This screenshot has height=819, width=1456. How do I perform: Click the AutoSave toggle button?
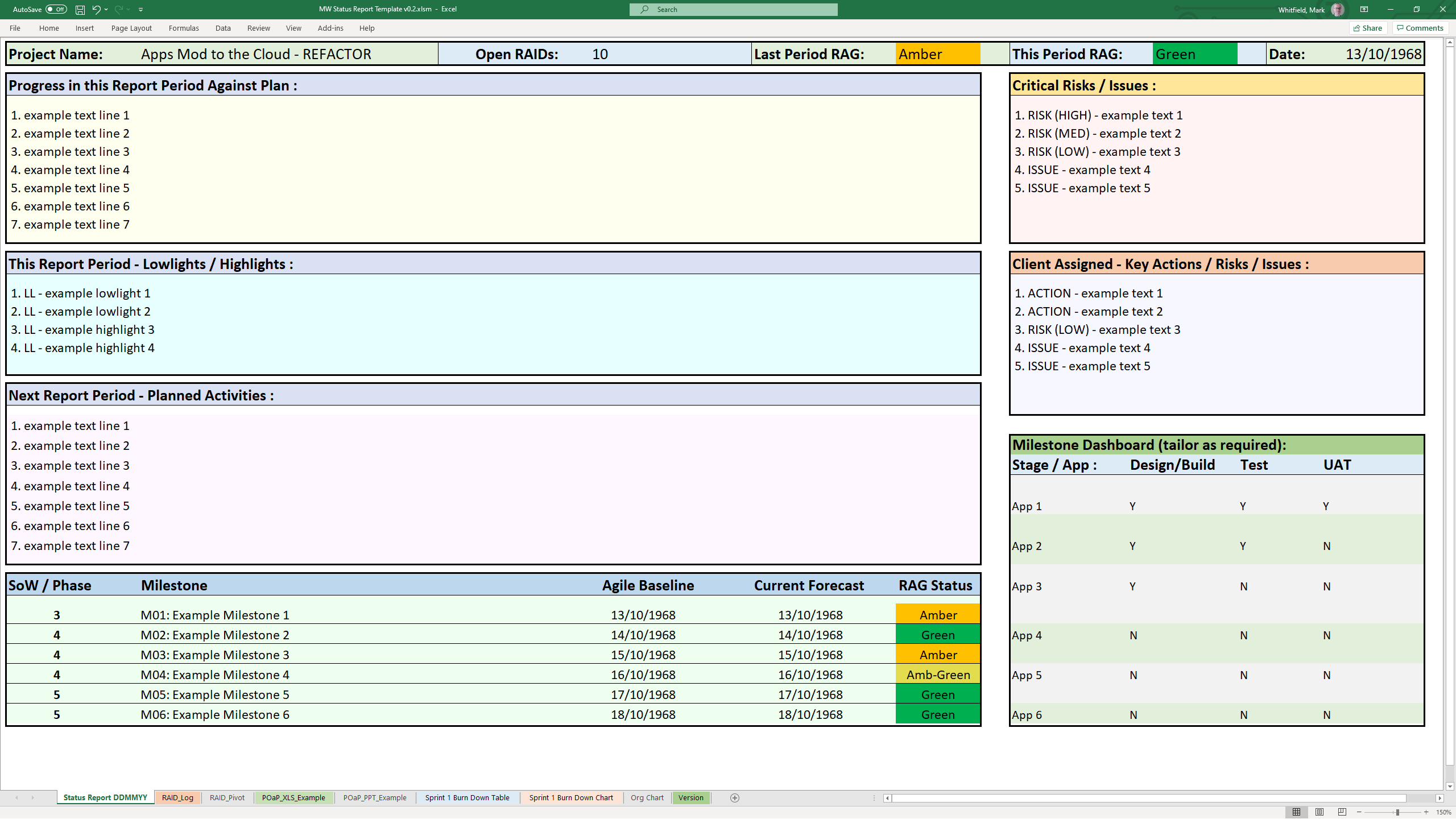point(54,9)
